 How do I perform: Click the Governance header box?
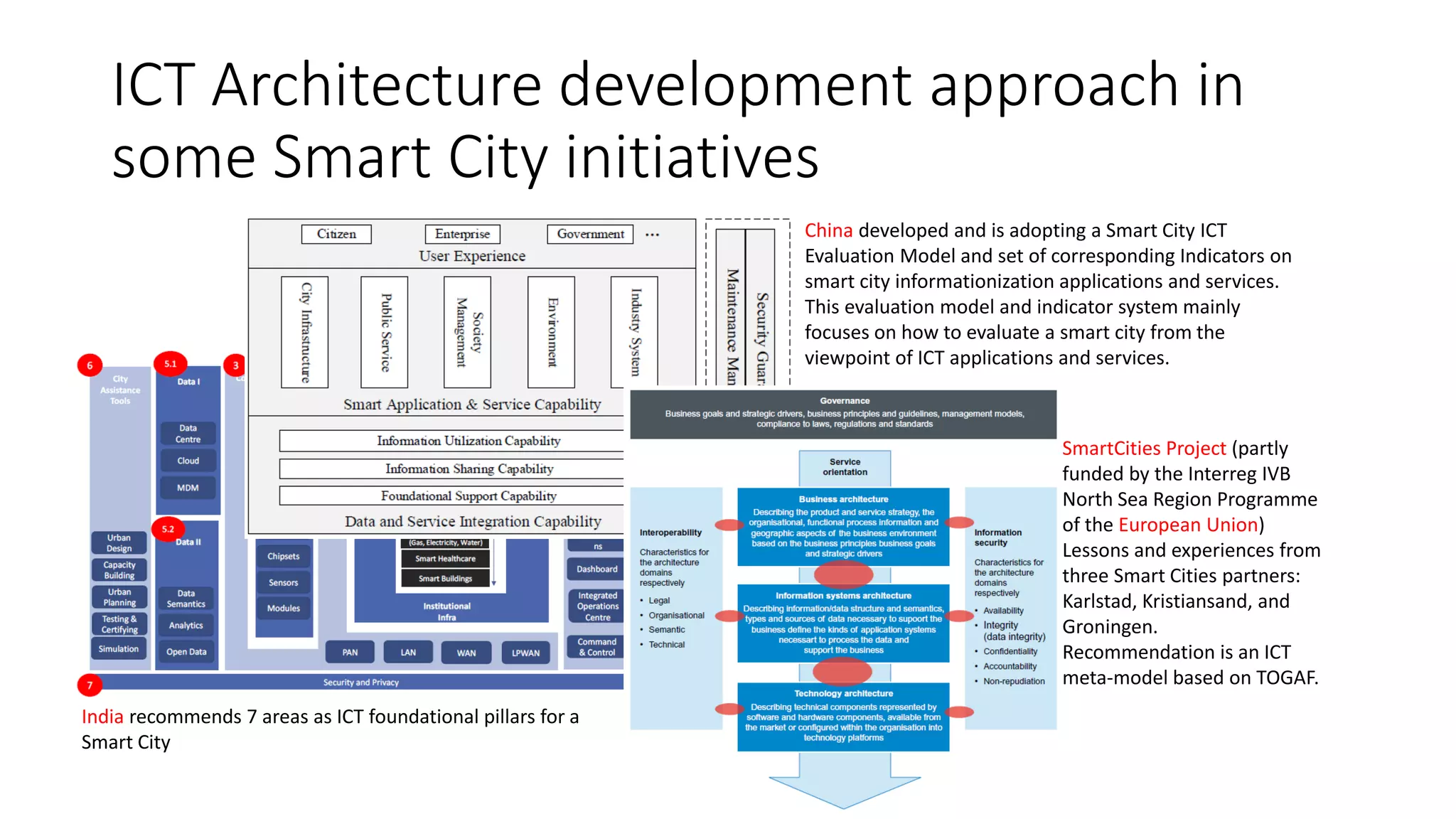point(843,414)
